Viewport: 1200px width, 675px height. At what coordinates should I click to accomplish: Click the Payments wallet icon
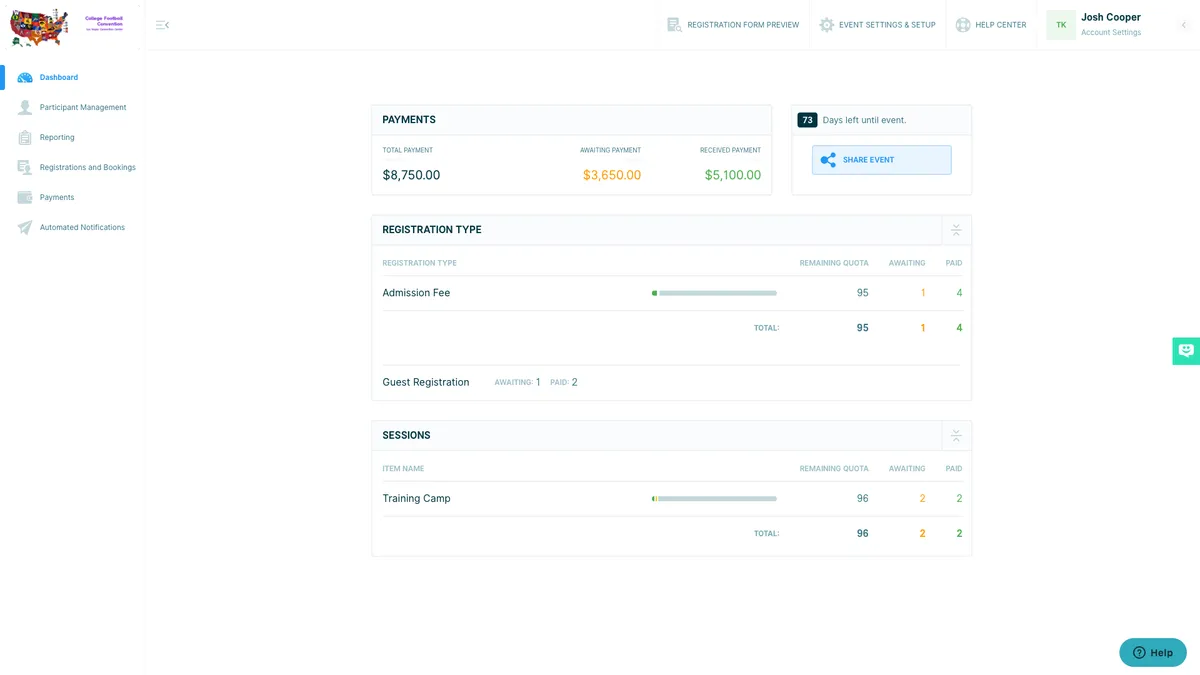[25, 197]
